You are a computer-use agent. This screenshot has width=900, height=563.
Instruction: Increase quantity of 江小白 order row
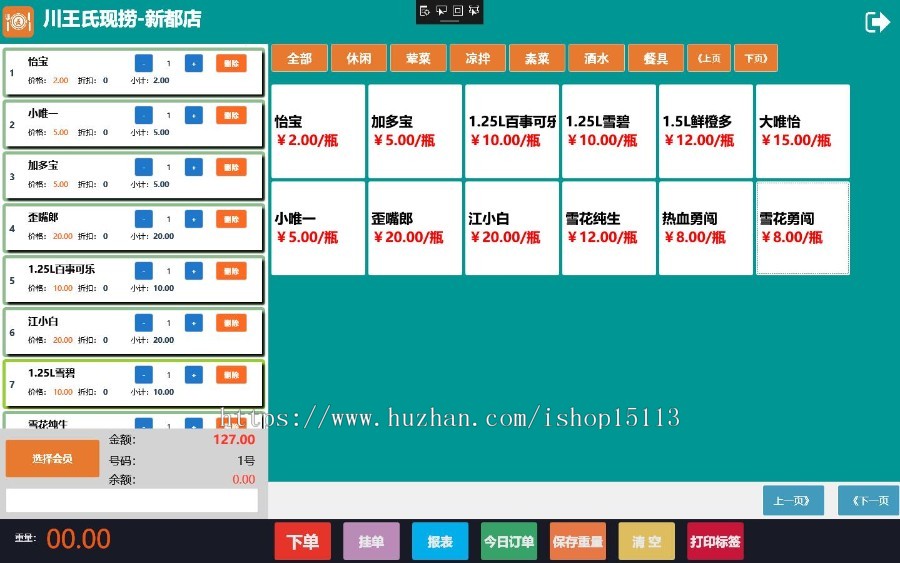(x=194, y=323)
